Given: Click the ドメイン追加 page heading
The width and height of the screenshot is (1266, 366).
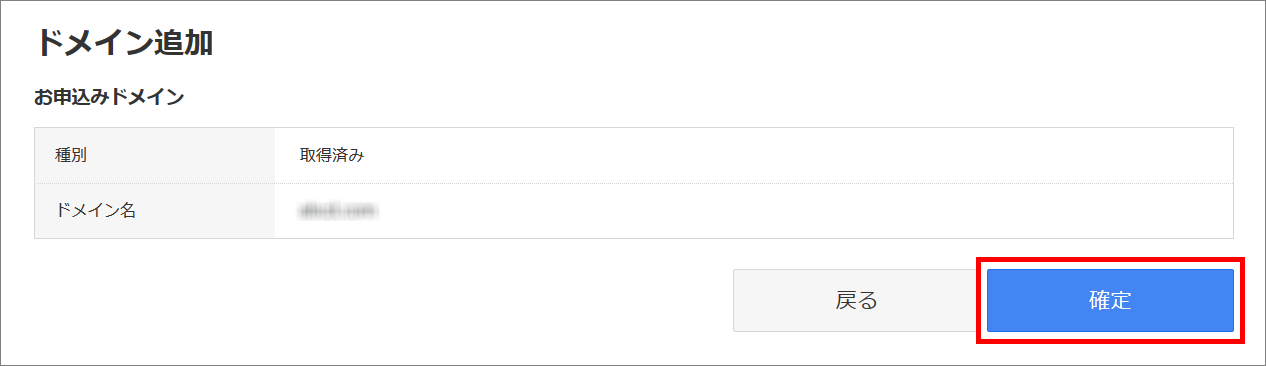Looking at the screenshot, I should click(x=125, y=42).
